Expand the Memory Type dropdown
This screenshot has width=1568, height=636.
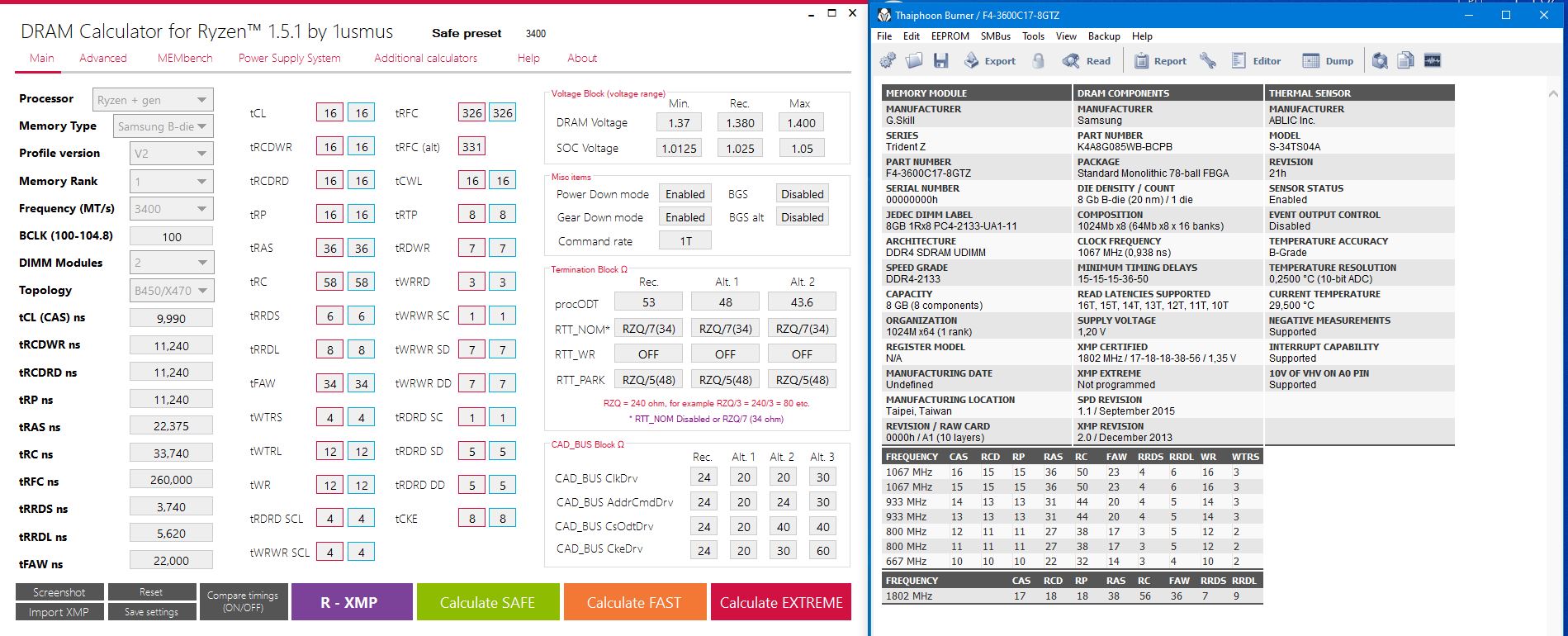pos(163,126)
